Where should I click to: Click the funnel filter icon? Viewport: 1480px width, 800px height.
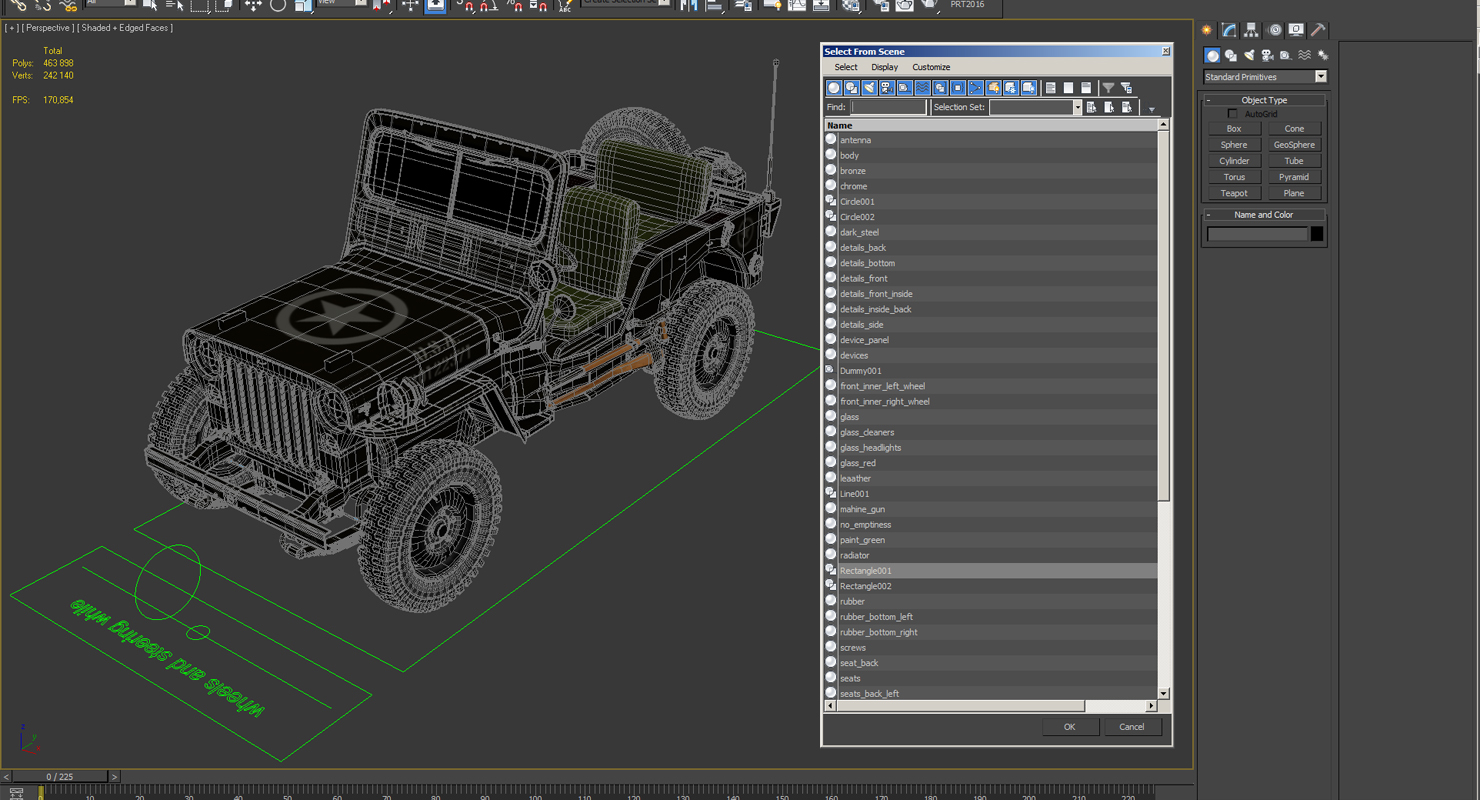1108,88
